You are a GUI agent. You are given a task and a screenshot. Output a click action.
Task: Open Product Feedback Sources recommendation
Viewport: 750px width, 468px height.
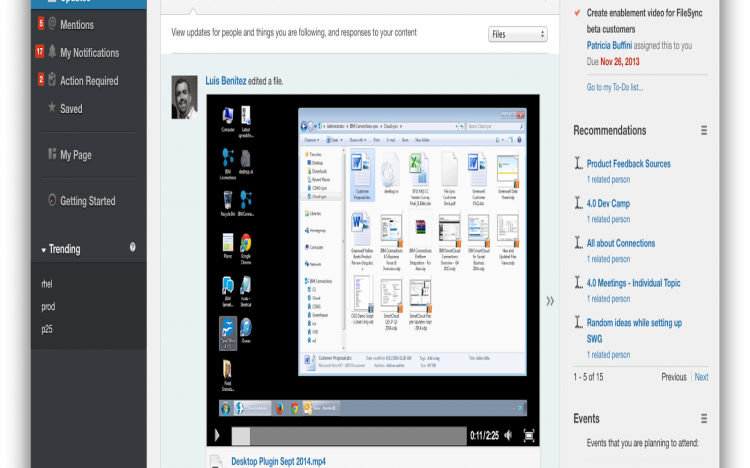(x=629, y=164)
